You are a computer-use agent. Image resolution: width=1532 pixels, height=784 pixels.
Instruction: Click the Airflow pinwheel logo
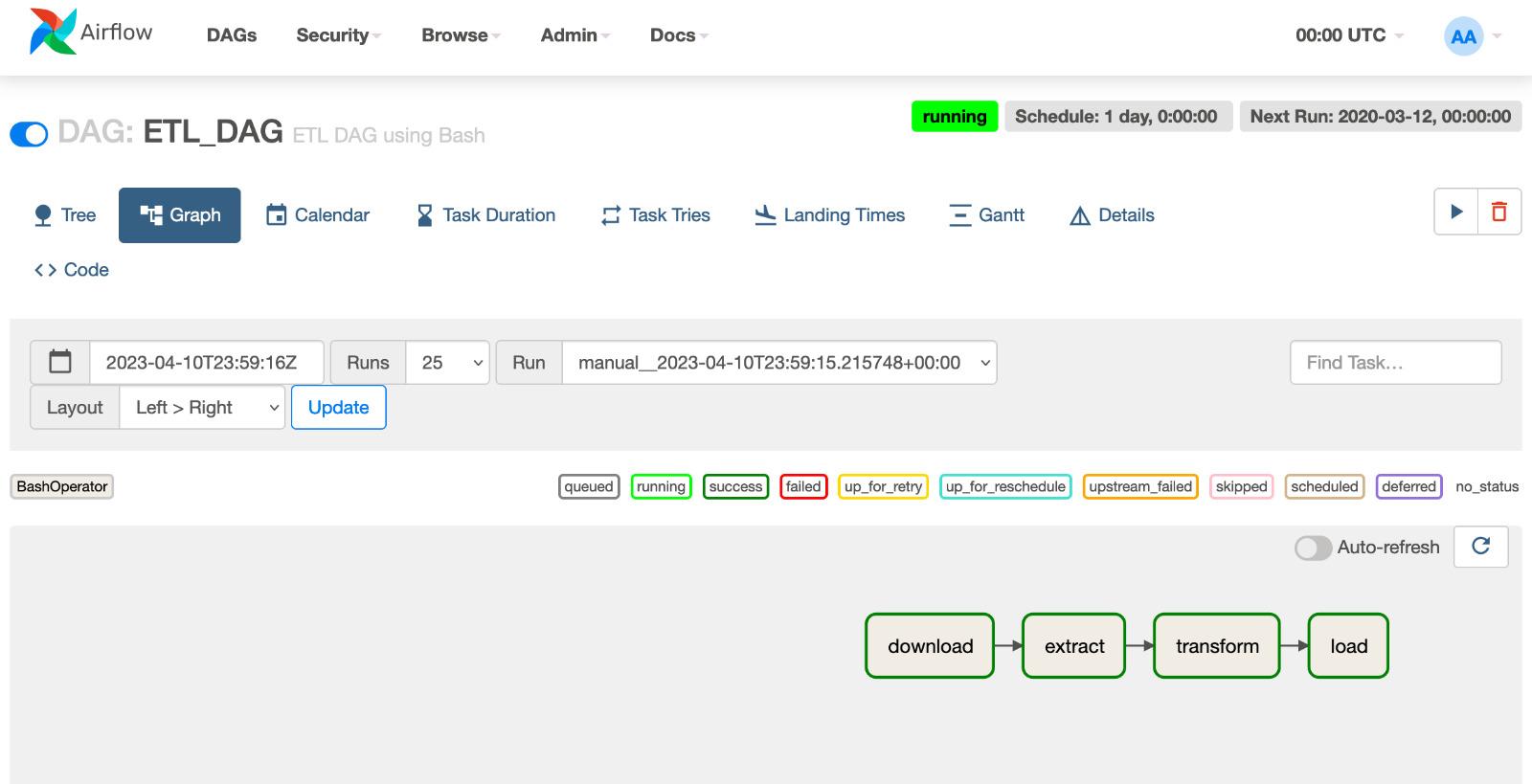(53, 33)
